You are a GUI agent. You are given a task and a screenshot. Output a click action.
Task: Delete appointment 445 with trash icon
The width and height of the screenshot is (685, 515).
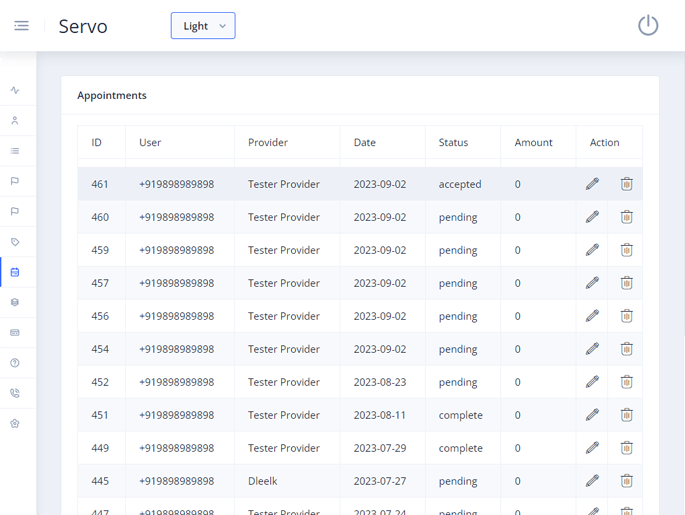[626, 481]
